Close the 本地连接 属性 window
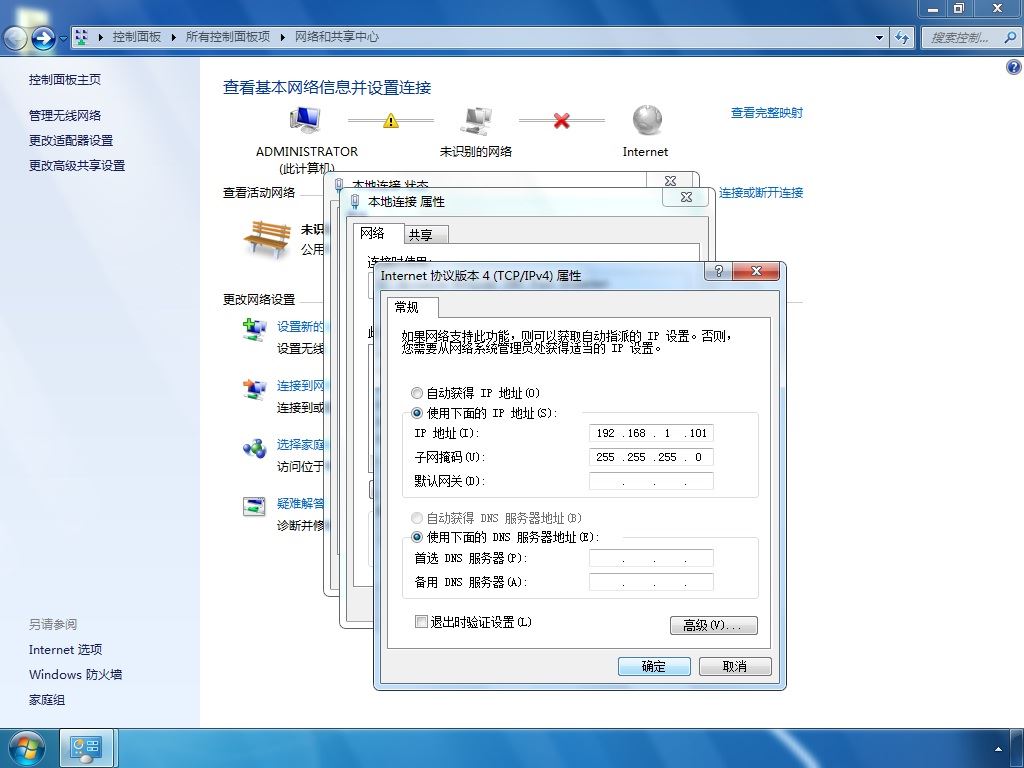The height and width of the screenshot is (768, 1024). pyautogui.click(x=686, y=197)
